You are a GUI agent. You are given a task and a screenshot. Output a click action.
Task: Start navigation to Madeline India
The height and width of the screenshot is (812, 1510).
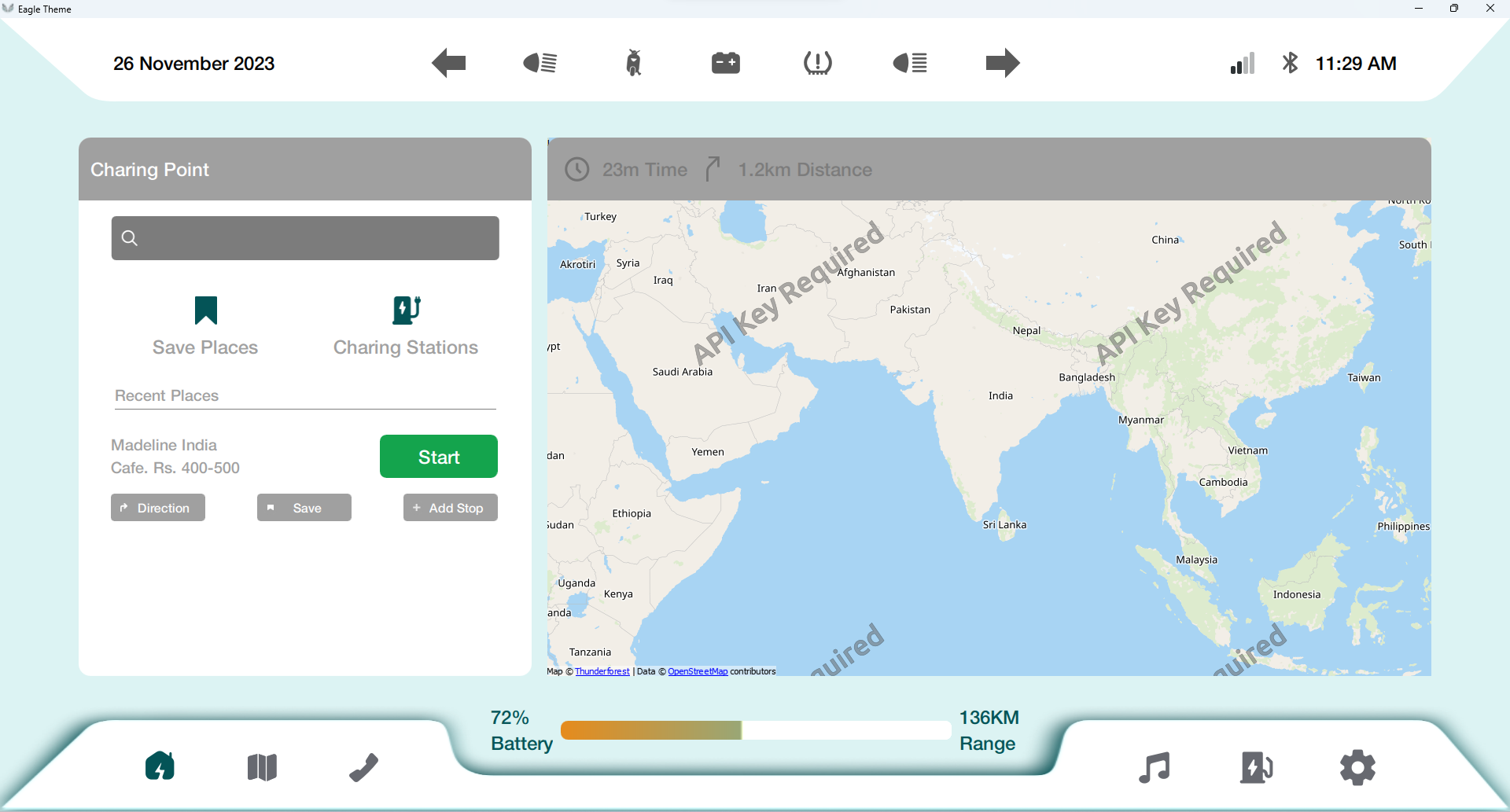pos(439,457)
